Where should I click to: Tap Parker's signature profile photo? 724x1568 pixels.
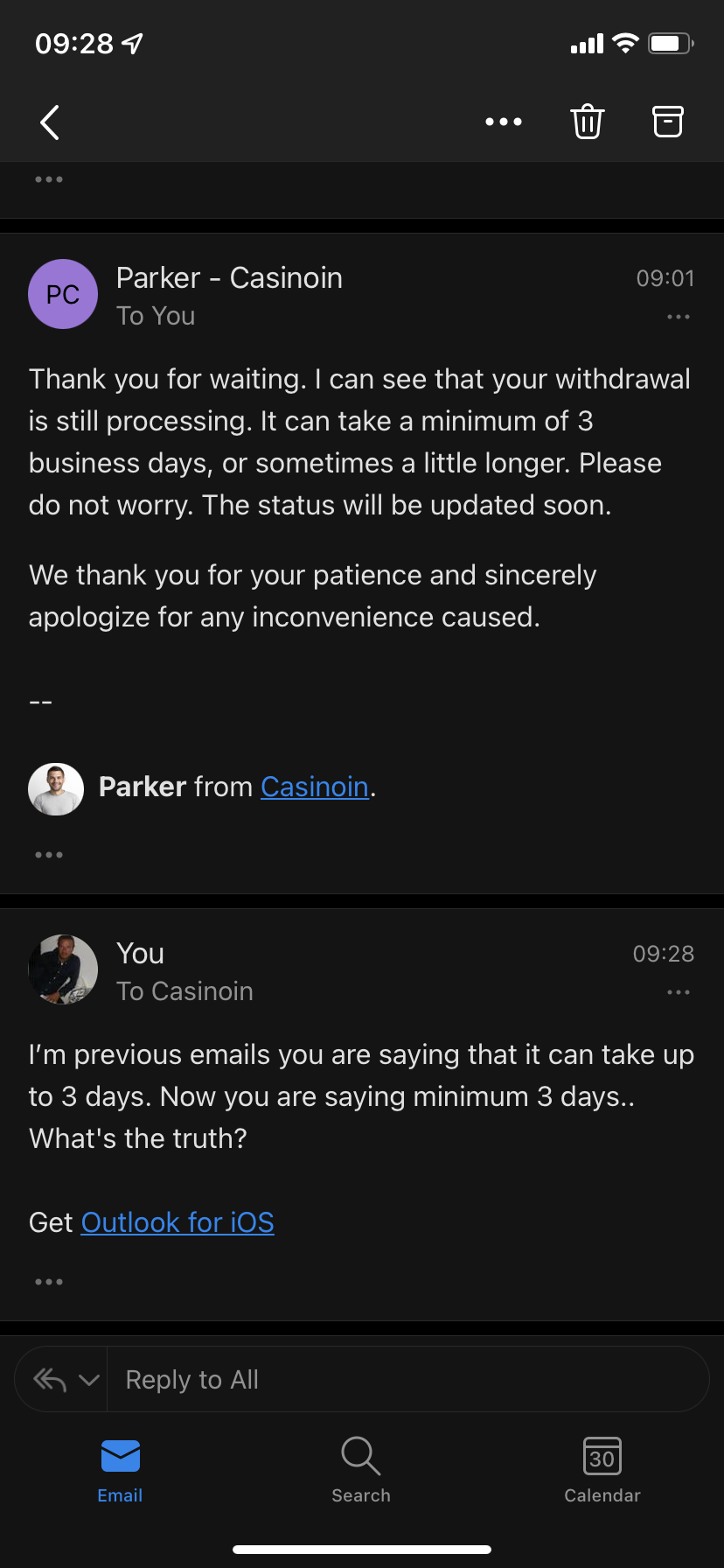[x=56, y=788]
